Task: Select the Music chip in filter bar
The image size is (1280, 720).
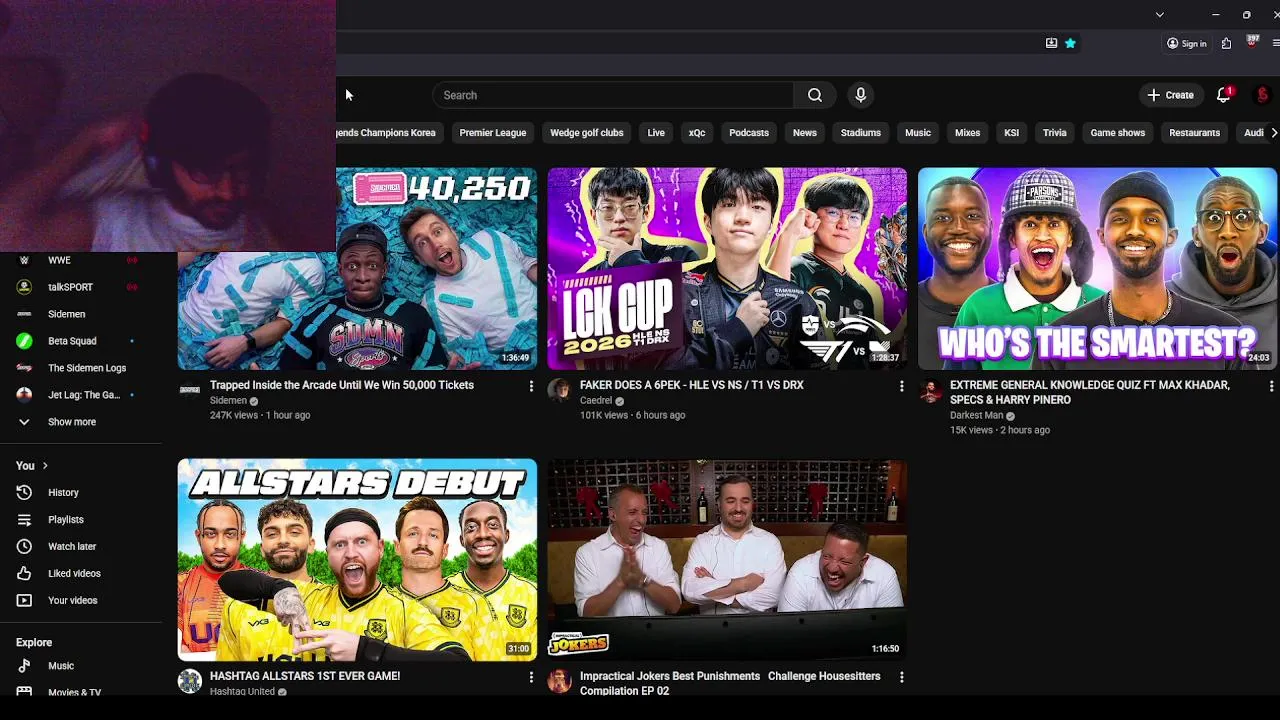Action: pos(918,133)
